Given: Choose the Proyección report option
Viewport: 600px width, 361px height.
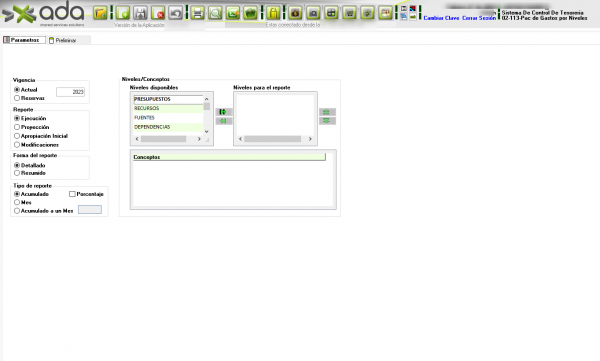Looking at the screenshot, I should [17, 127].
